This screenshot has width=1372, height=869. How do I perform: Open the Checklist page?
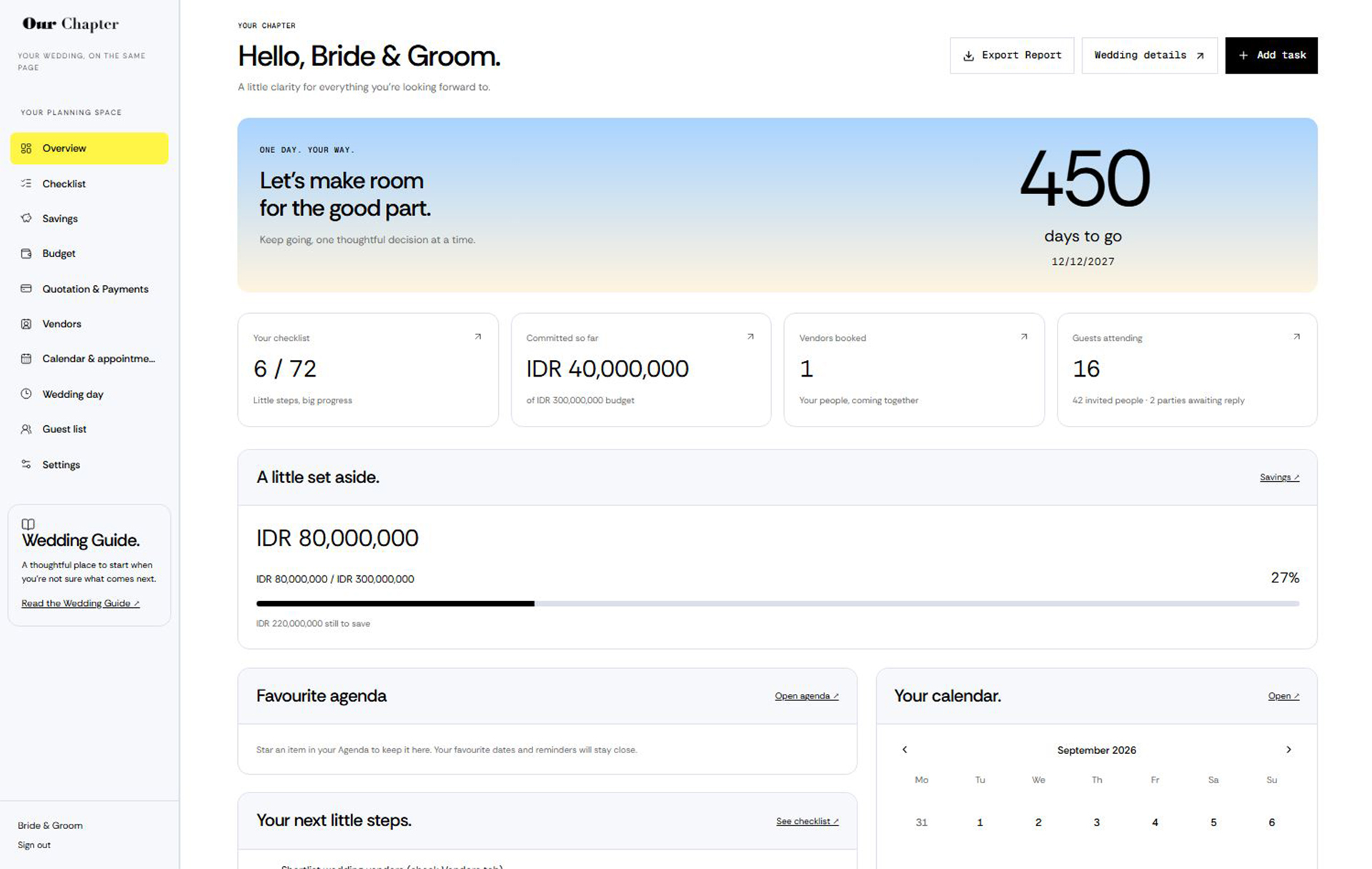point(89,184)
